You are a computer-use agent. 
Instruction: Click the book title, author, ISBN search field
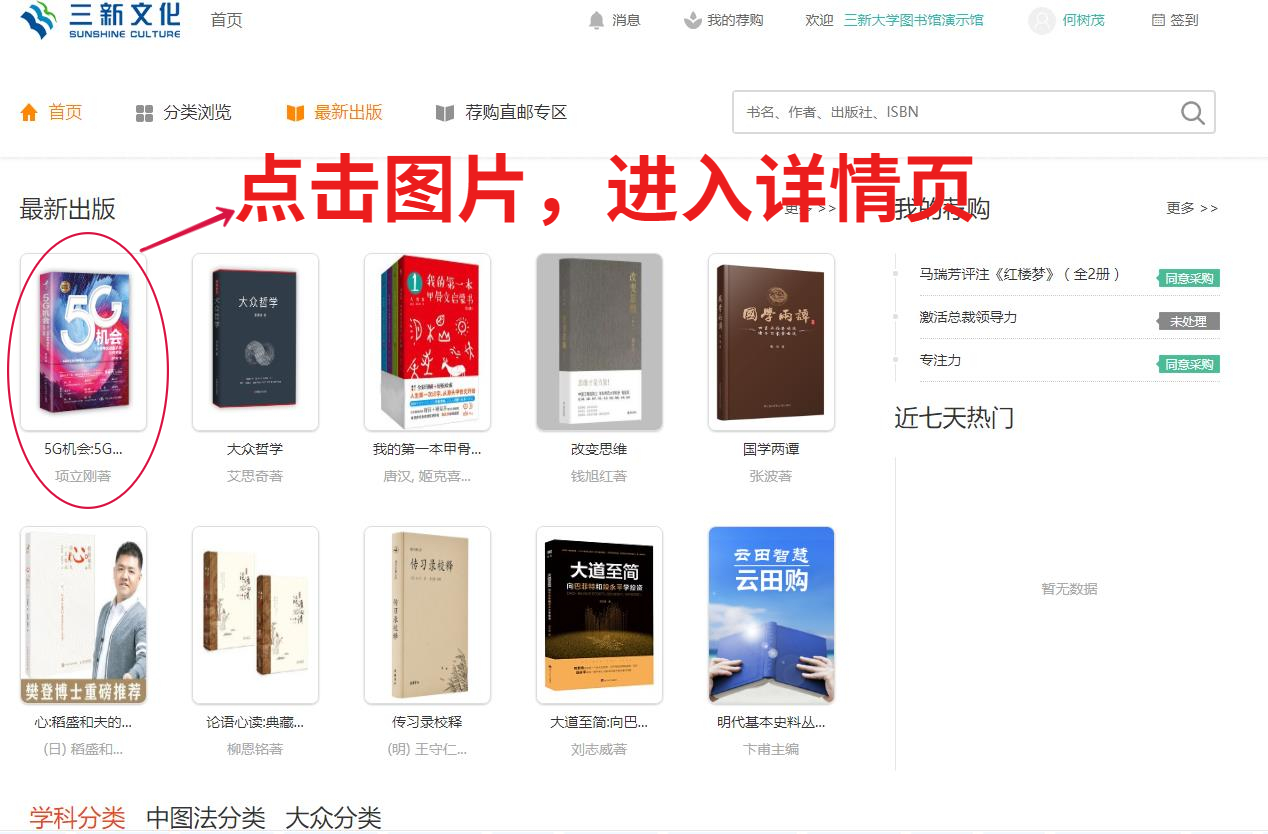coord(955,112)
